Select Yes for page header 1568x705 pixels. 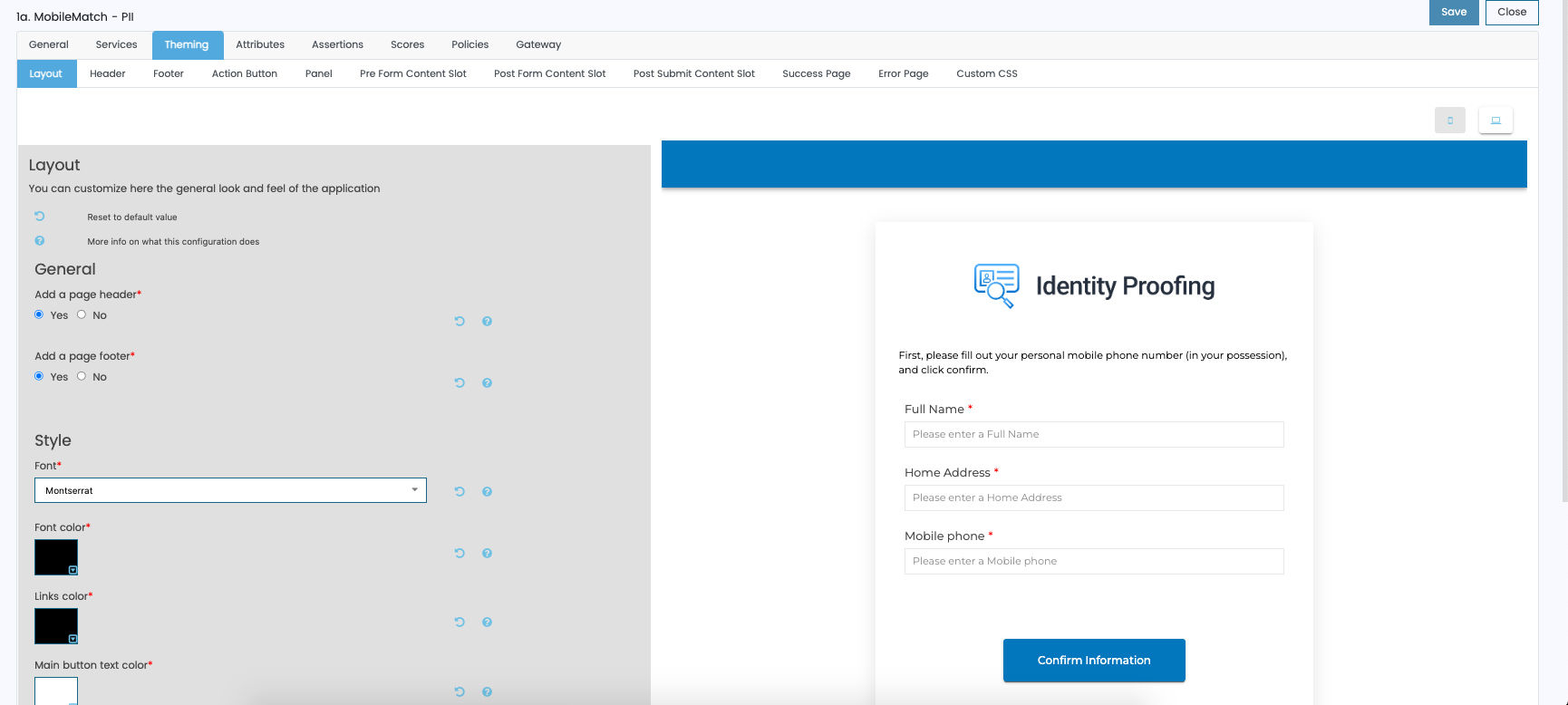(x=39, y=314)
